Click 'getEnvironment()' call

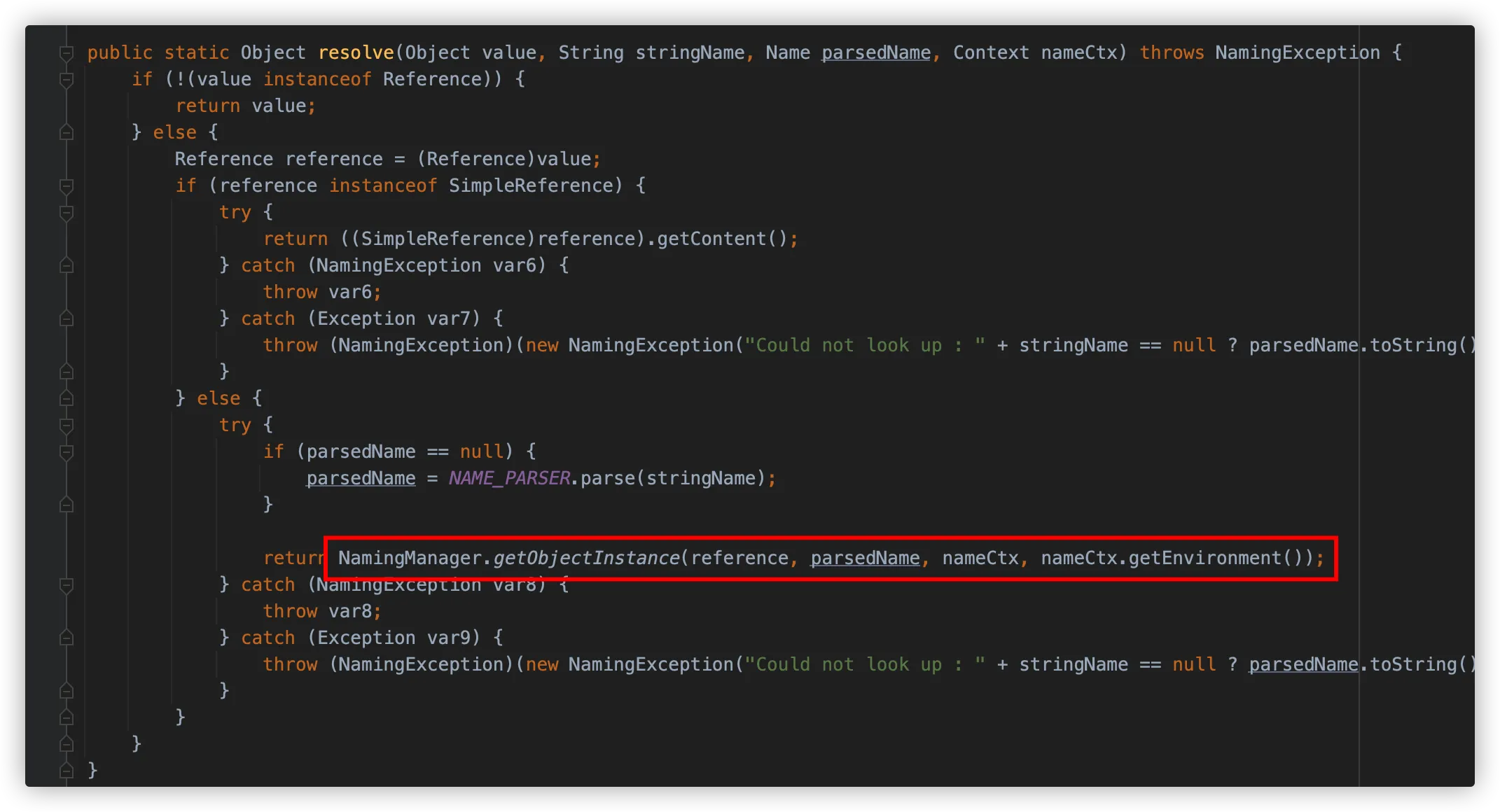coord(1216,558)
